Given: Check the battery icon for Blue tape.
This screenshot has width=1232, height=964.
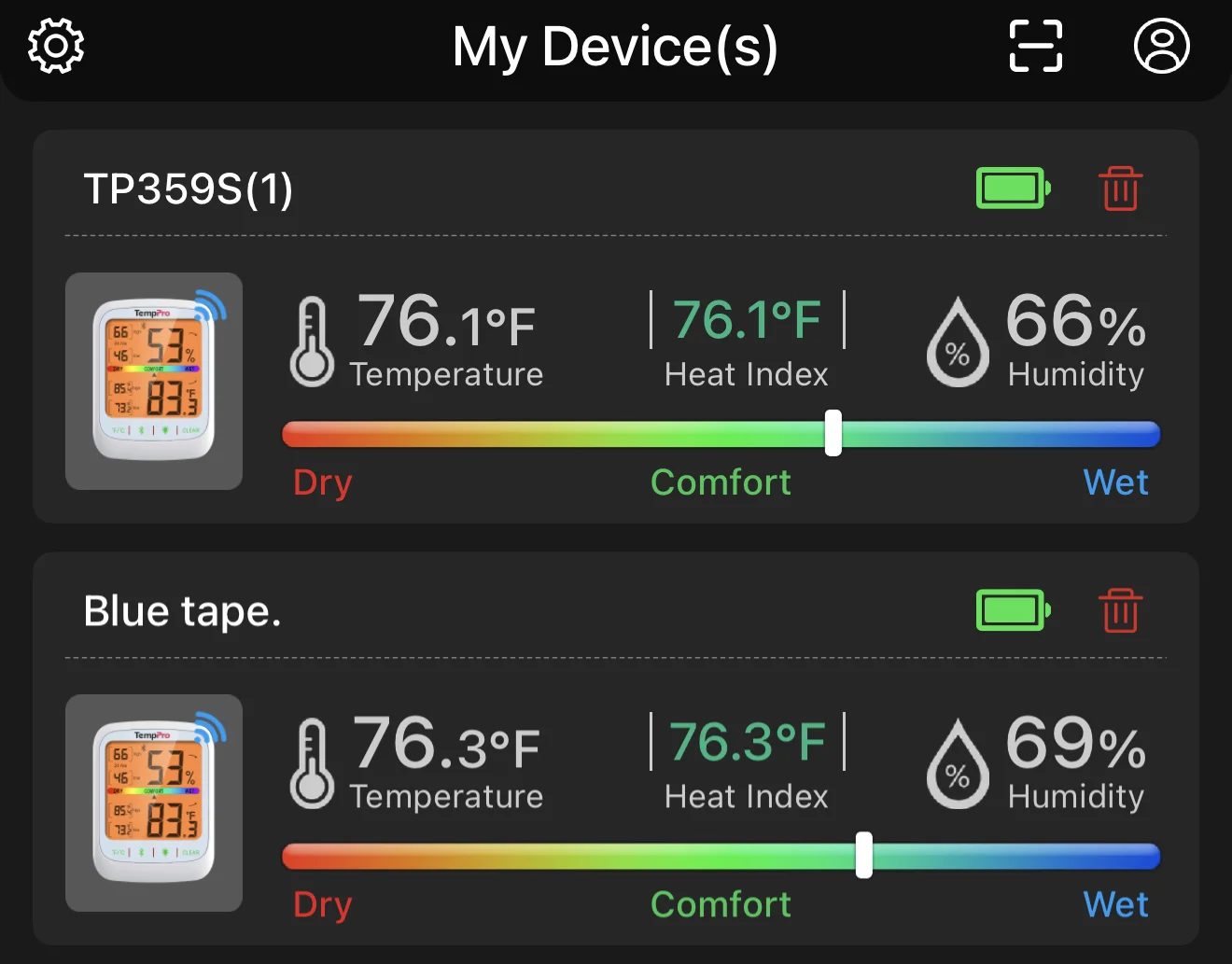Looking at the screenshot, I should pyautogui.click(x=1014, y=610).
